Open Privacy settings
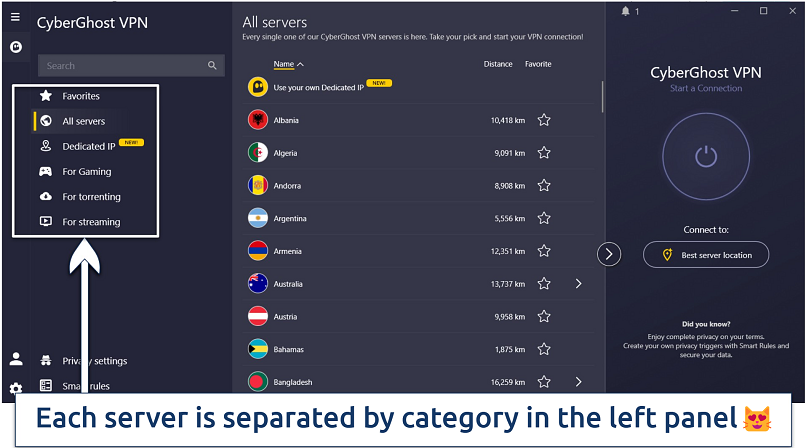The height and width of the screenshot is (448, 806). (x=95, y=361)
